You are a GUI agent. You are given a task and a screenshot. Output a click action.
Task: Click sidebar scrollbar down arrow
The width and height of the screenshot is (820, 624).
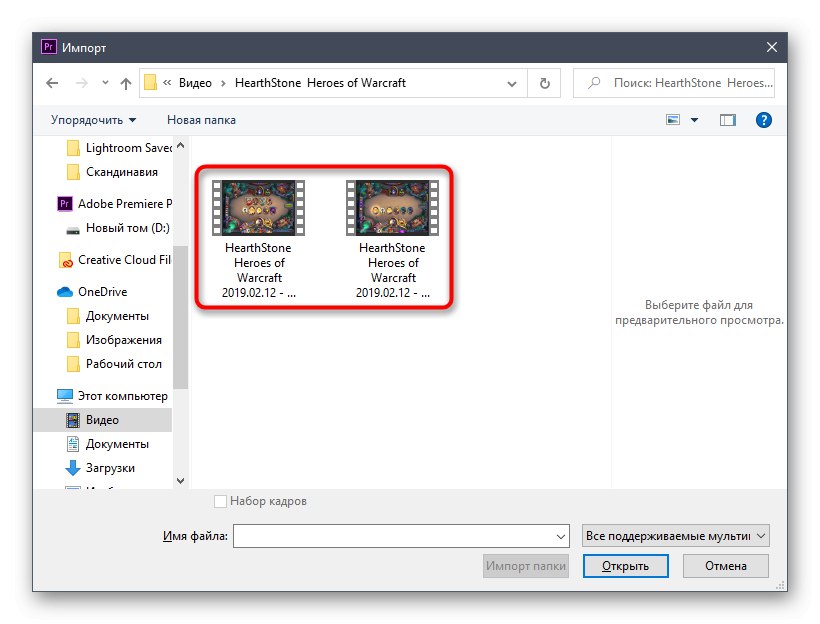tap(180, 480)
